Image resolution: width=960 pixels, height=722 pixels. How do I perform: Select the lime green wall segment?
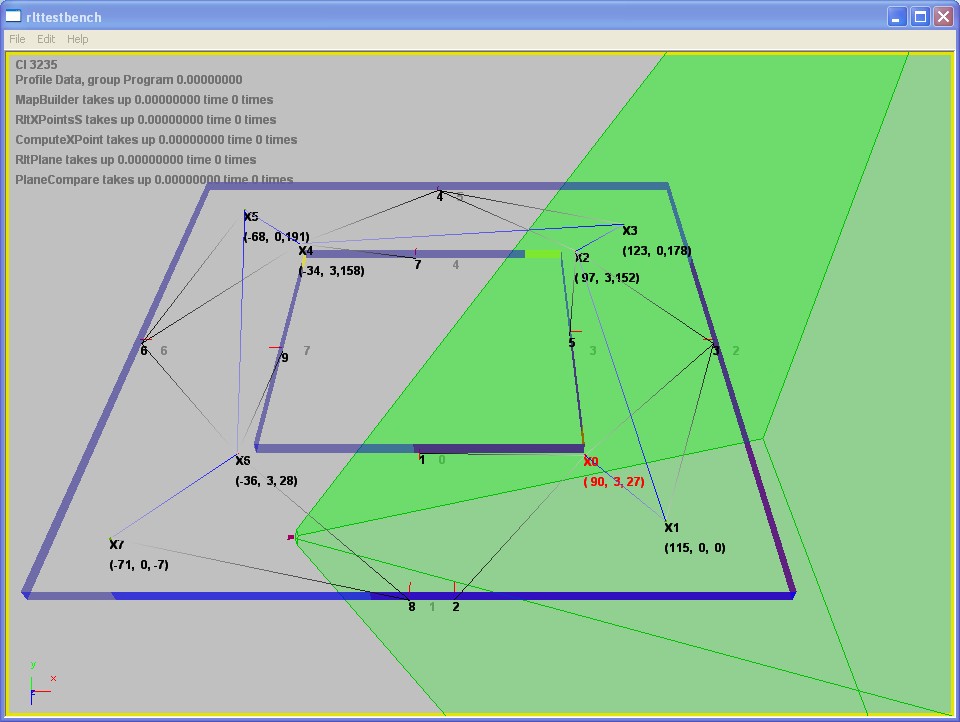(543, 254)
